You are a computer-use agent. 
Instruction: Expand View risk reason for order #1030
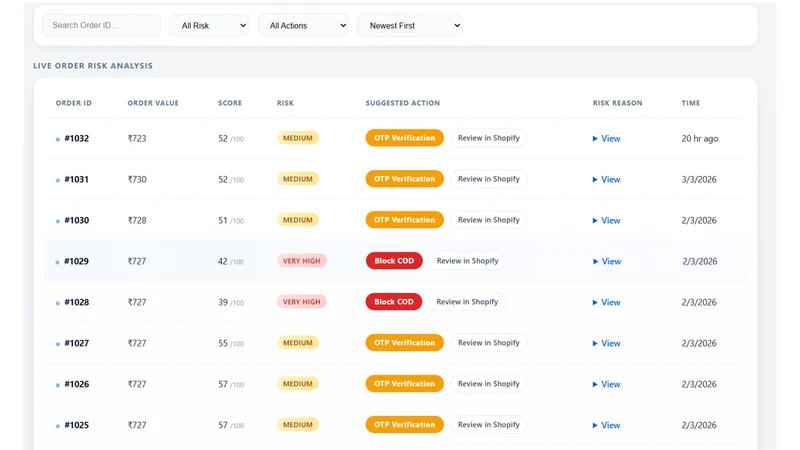(606, 220)
